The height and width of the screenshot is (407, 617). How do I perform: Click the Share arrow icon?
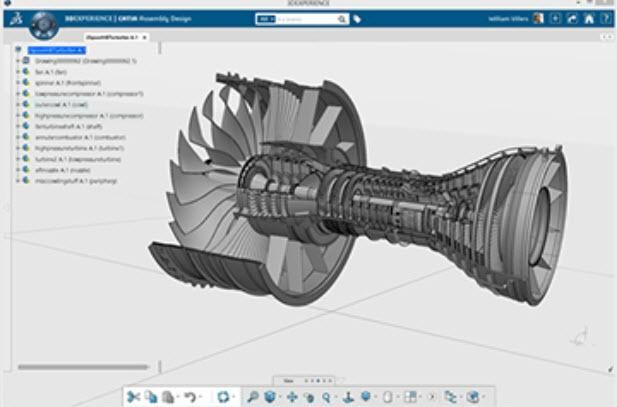(x=573, y=18)
